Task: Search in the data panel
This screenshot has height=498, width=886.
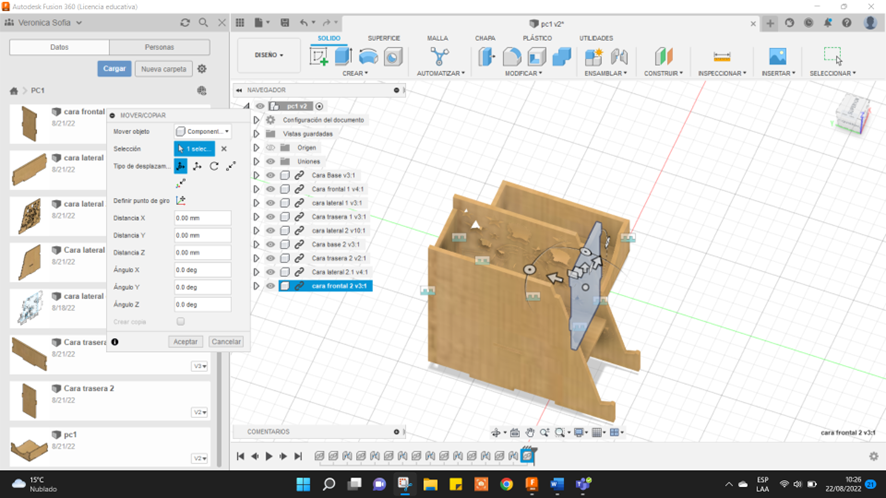Action: click(x=203, y=23)
